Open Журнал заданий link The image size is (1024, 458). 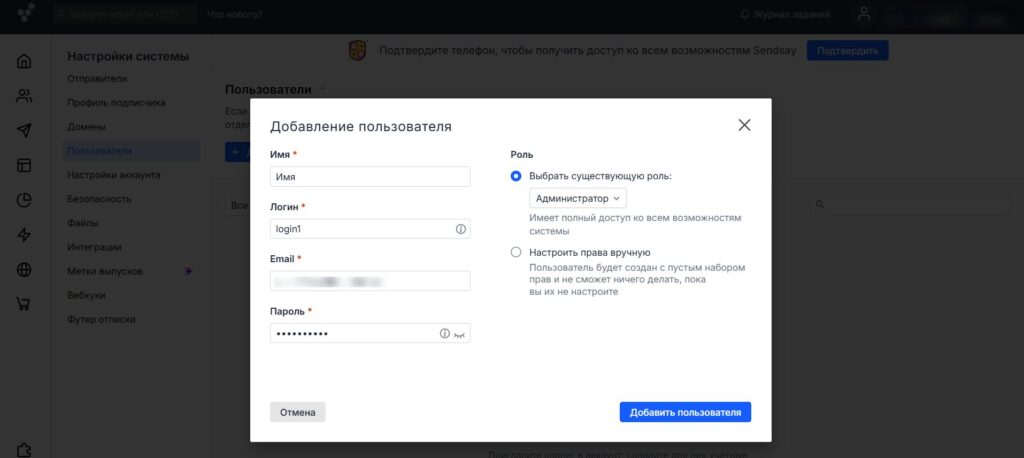click(x=792, y=14)
